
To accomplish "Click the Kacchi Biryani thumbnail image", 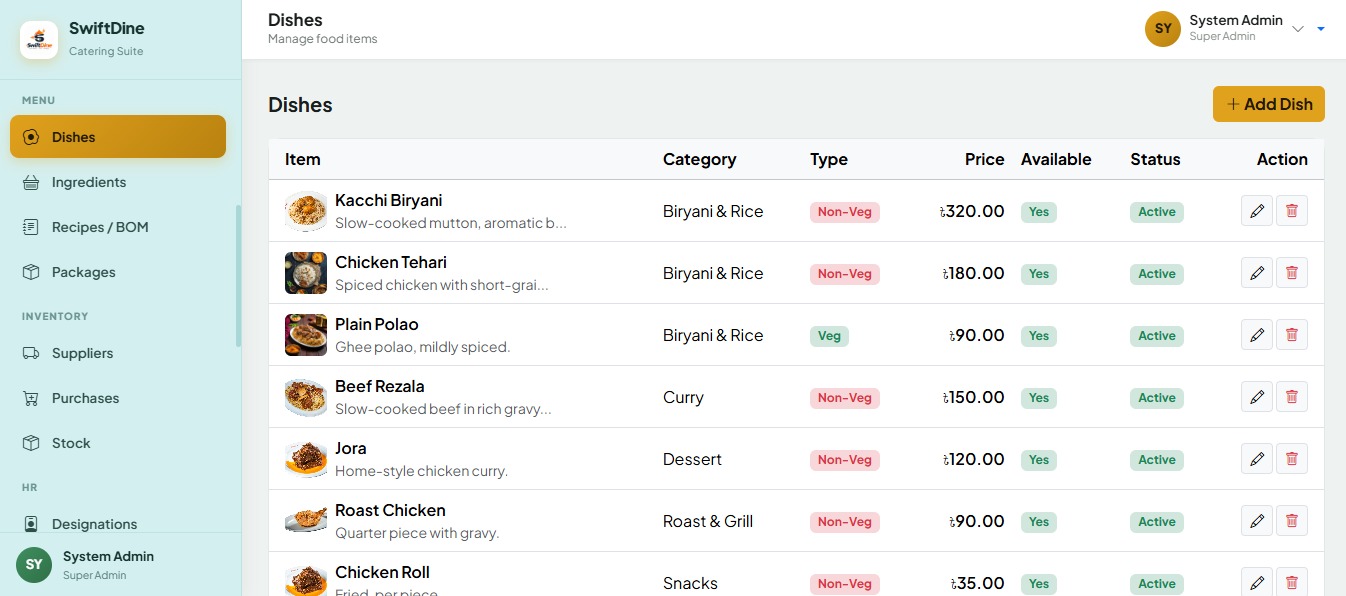I will [306, 211].
